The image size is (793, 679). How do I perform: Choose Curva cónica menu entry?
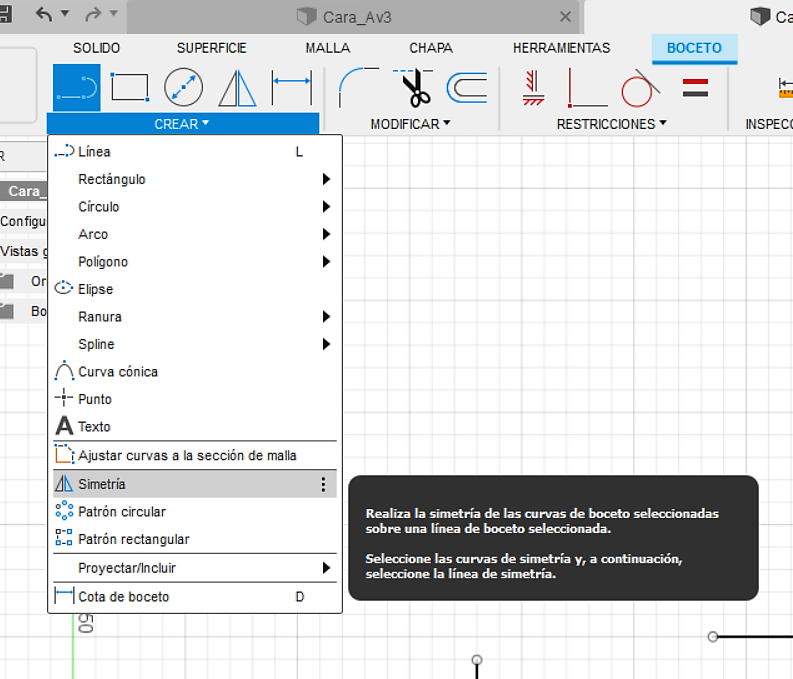[195, 372]
